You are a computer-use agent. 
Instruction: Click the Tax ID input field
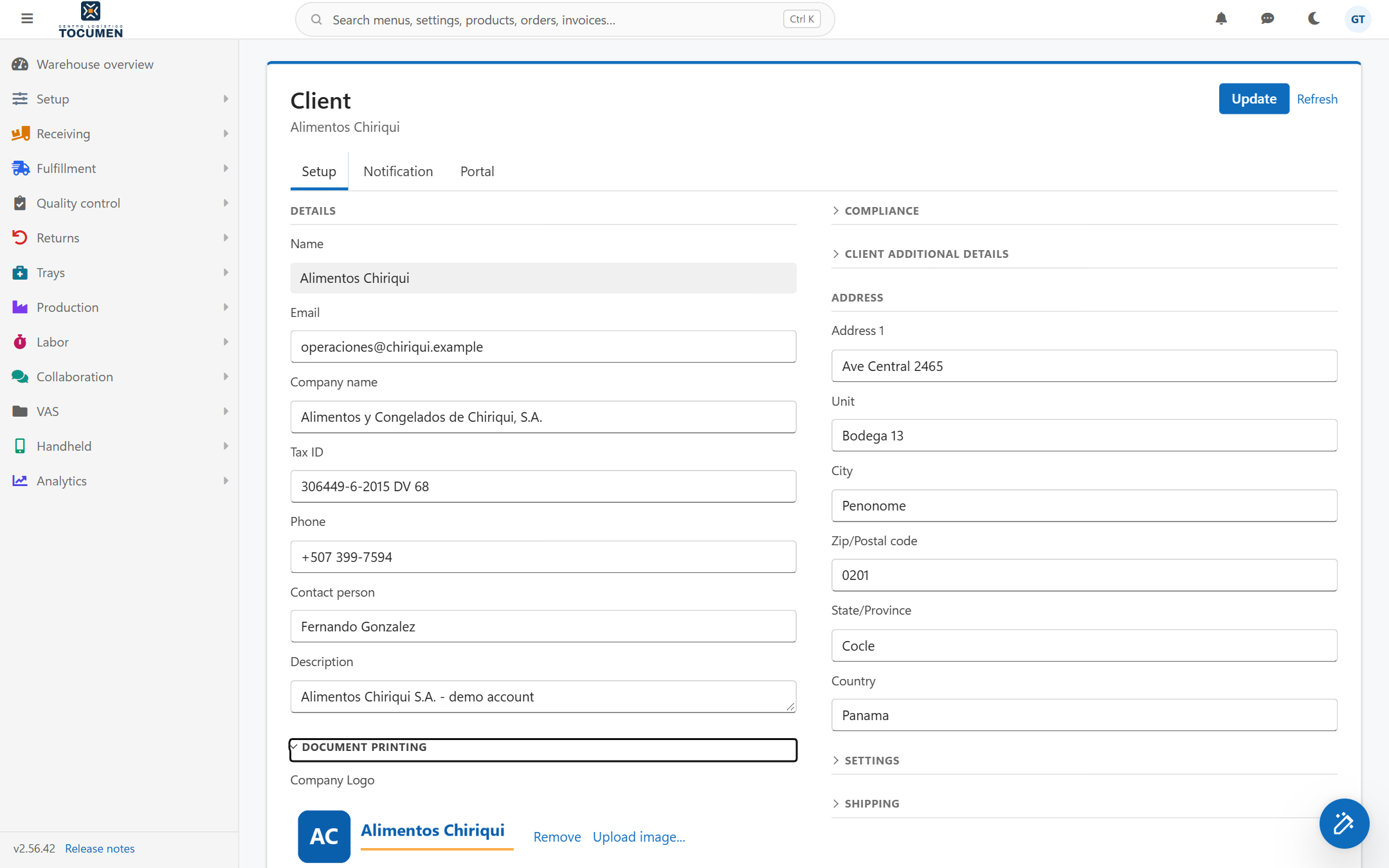(x=543, y=487)
